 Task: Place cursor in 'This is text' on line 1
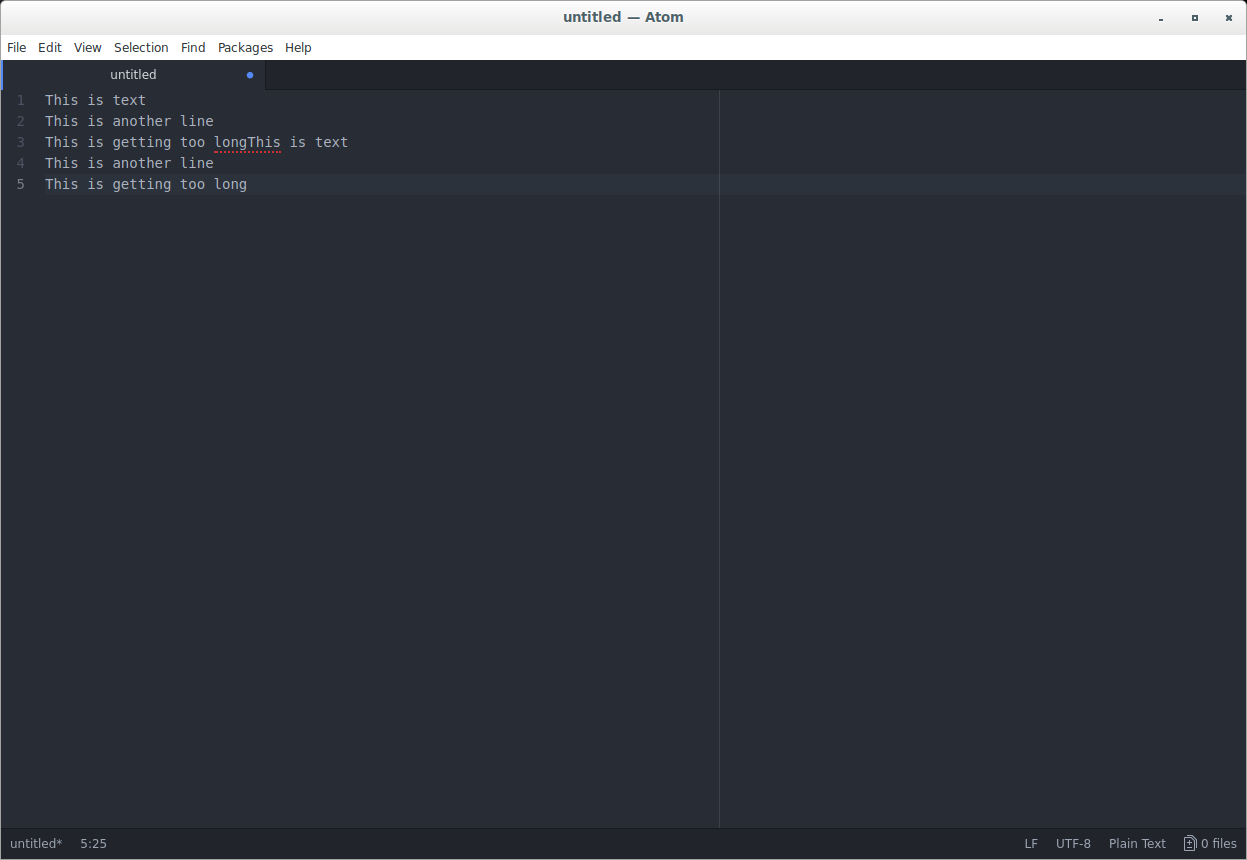point(95,100)
